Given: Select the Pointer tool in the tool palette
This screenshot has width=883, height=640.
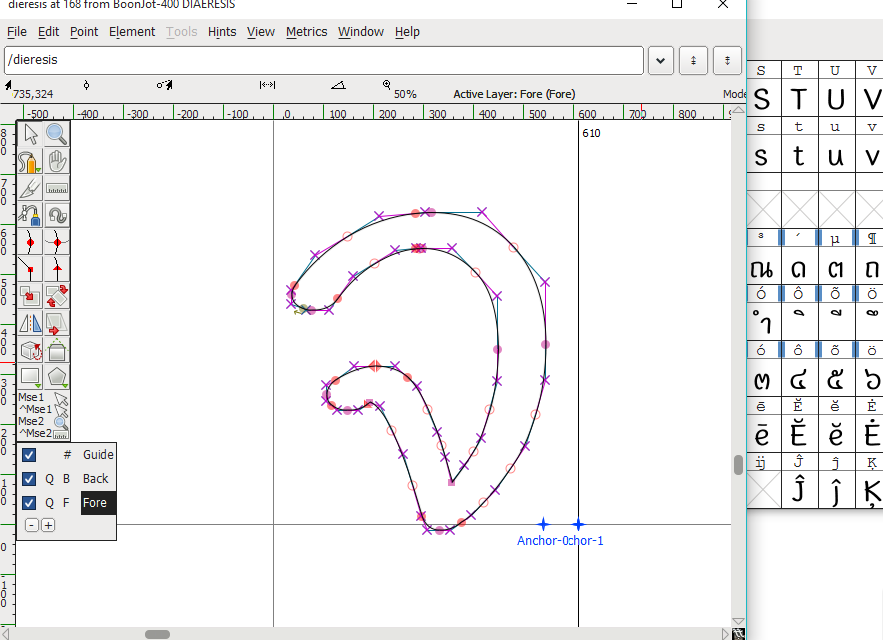Looking at the screenshot, I should 30,134.
